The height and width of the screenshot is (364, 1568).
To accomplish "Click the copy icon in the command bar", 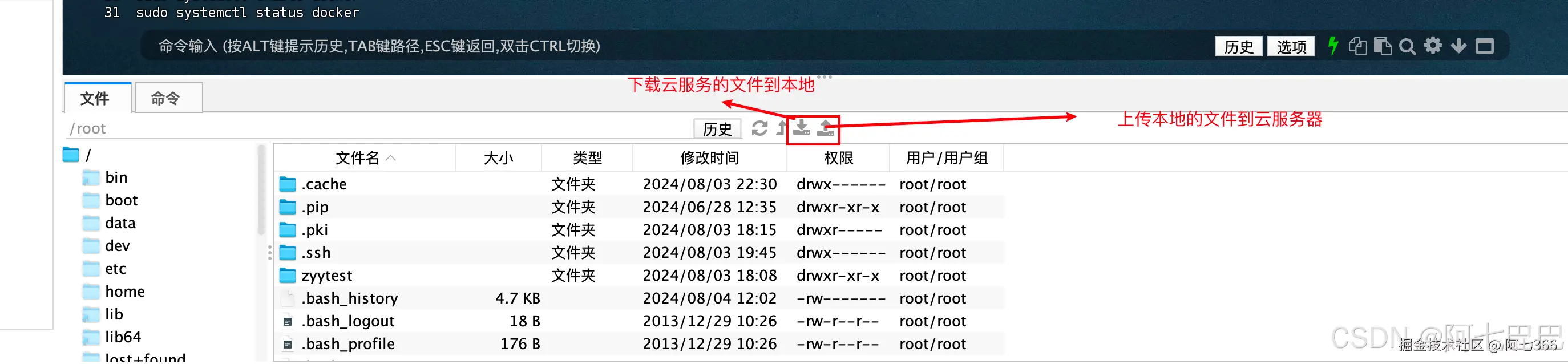I will [1358, 46].
